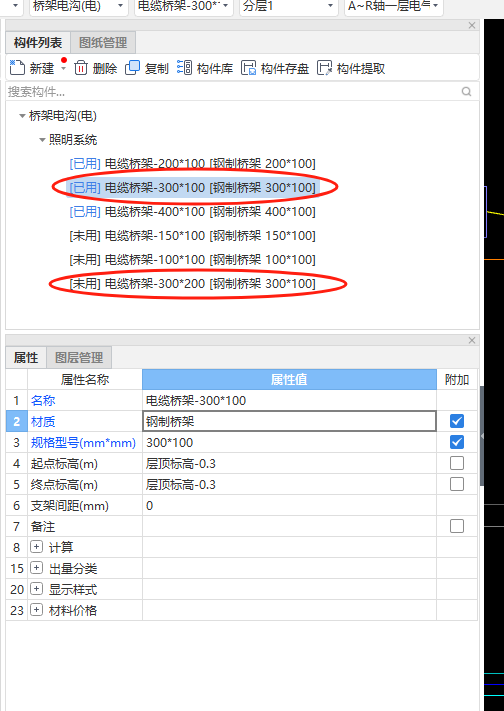
Task: Click the 附加 column header
Action: tap(457, 380)
